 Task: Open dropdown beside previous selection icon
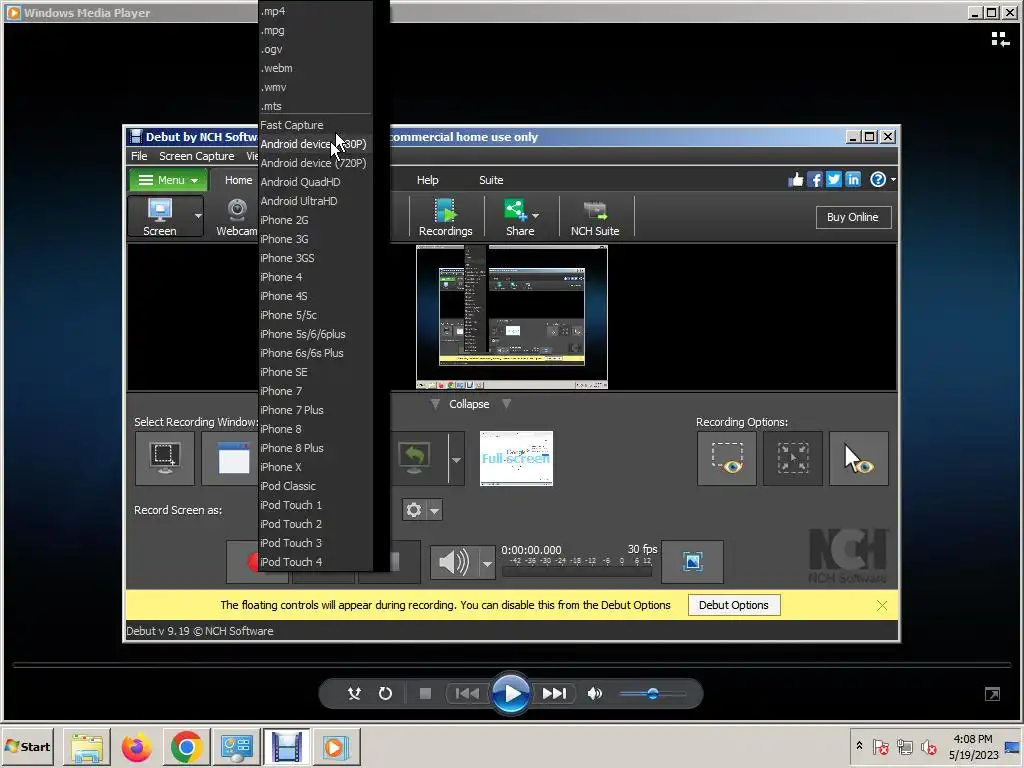pos(456,458)
